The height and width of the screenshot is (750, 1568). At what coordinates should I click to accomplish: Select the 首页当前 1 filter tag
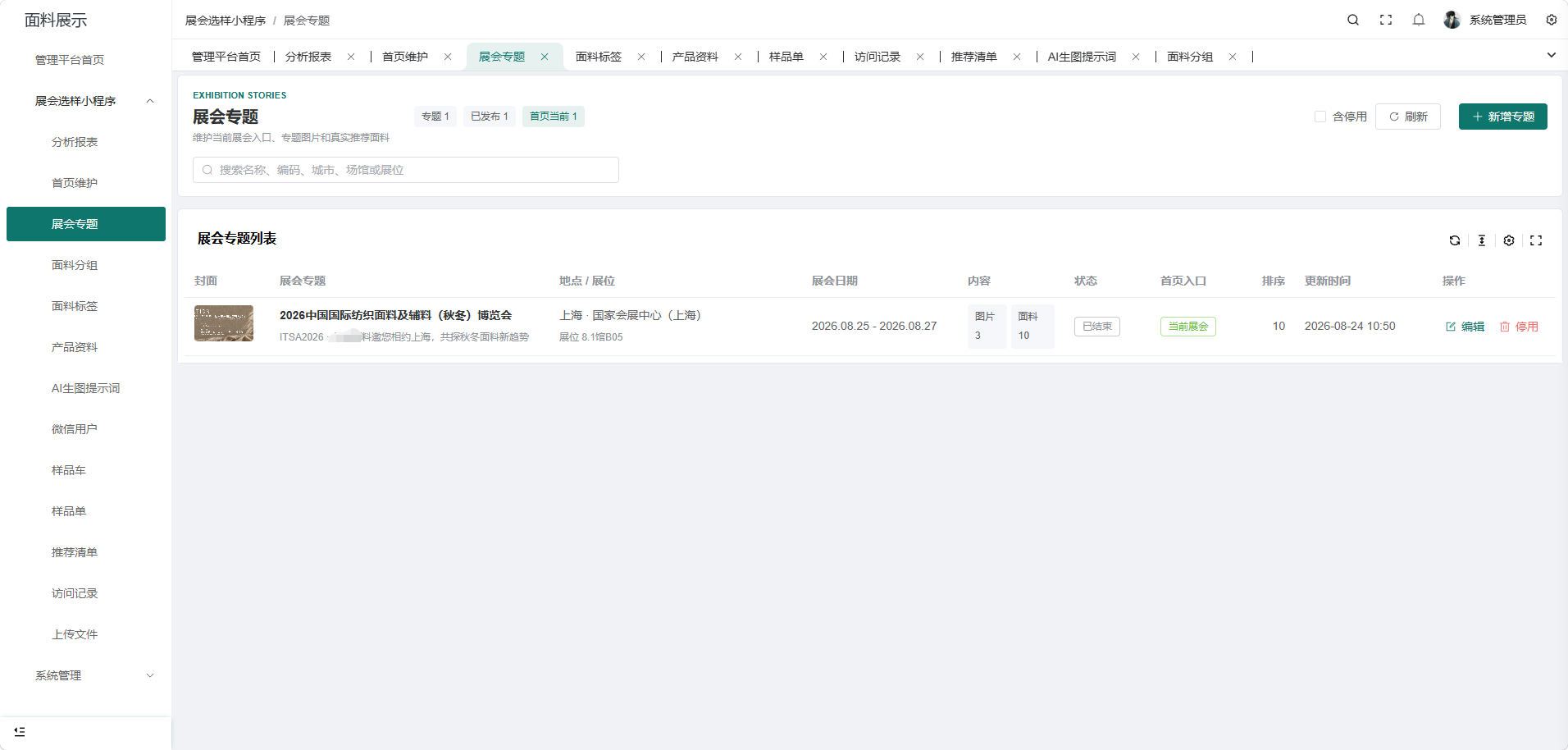[554, 117]
